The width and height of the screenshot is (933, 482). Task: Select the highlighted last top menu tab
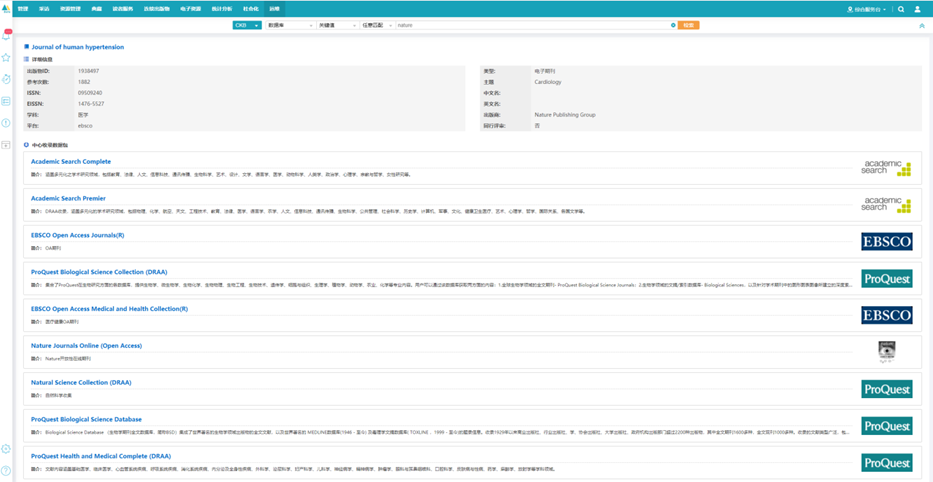274,10
